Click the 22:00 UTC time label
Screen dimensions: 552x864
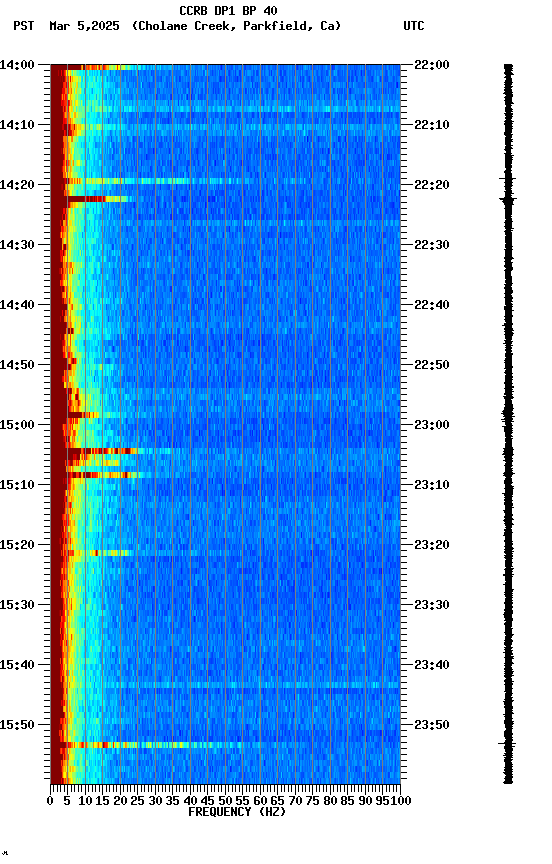432,65
